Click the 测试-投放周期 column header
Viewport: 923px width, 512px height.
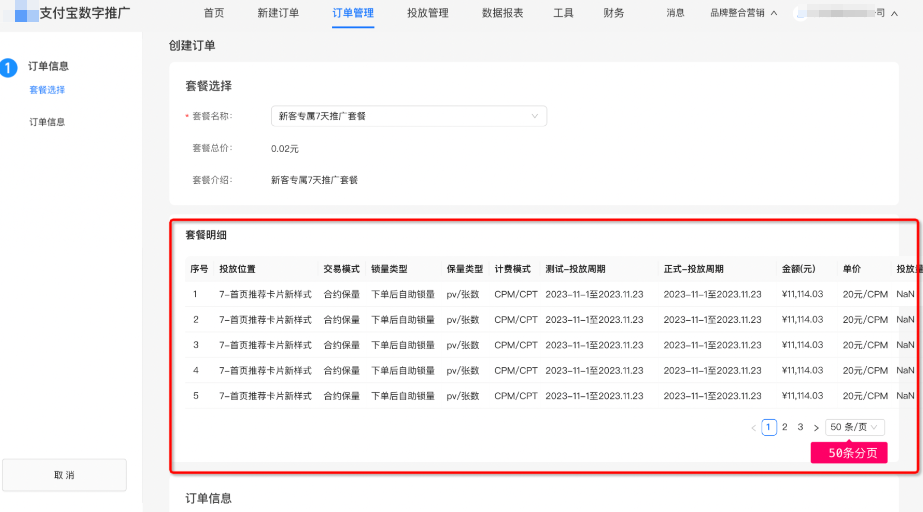click(575, 269)
